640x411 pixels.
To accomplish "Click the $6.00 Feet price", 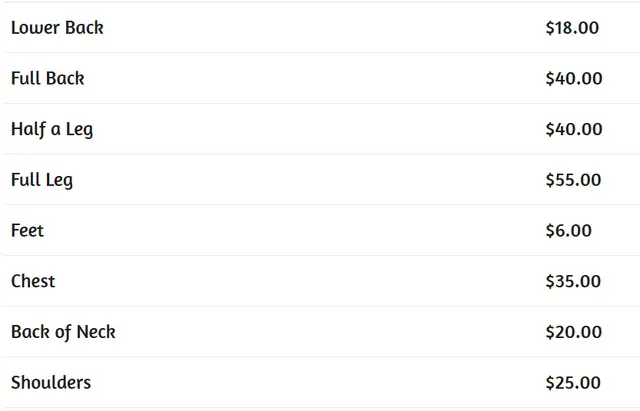I will [x=569, y=231].
